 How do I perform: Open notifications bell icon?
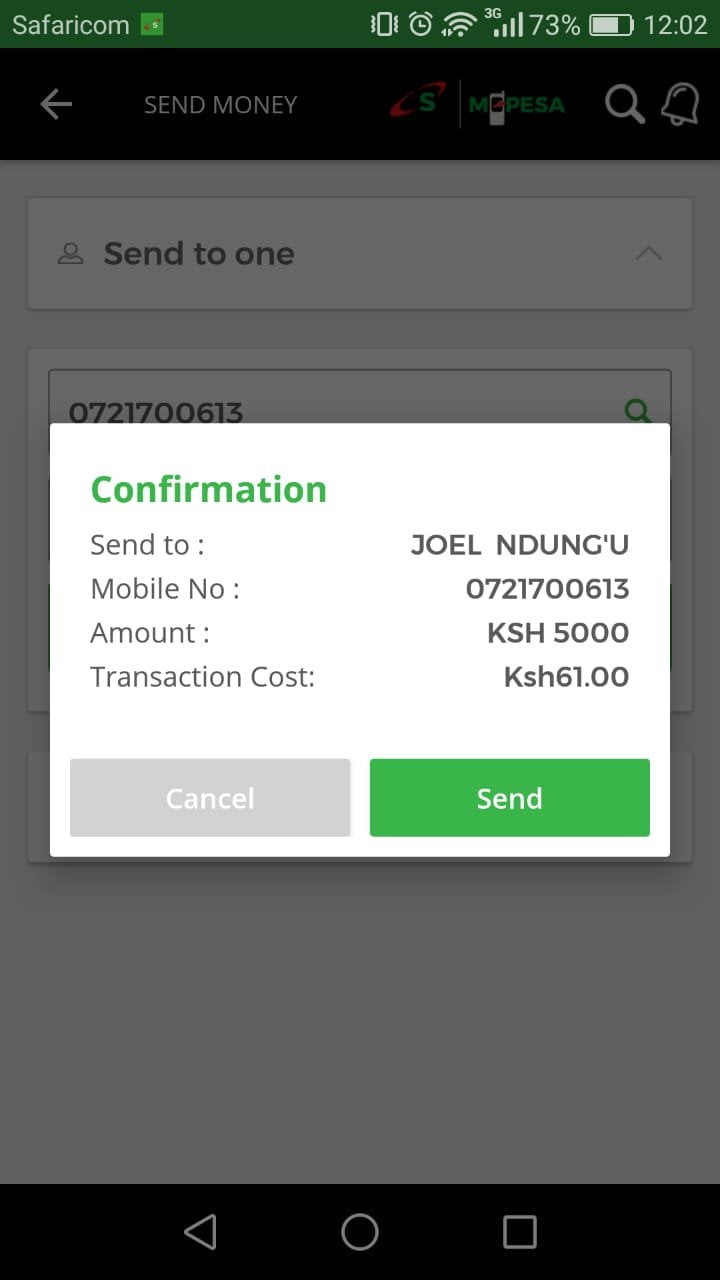tap(680, 104)
